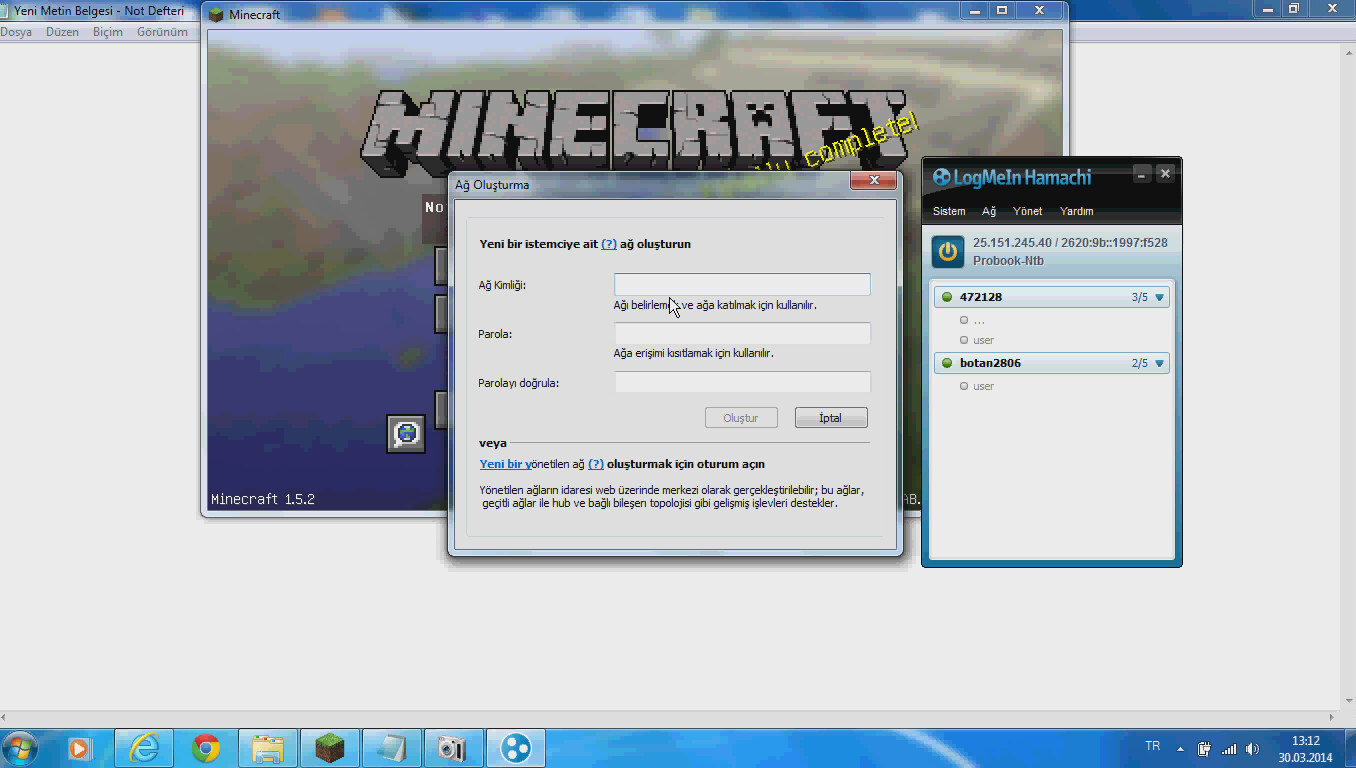Image resolution: width=1356 pixels, height=768 pixels.
Task: Click the Show desktop button at taskbar end
Action: tap(1348, 749)
